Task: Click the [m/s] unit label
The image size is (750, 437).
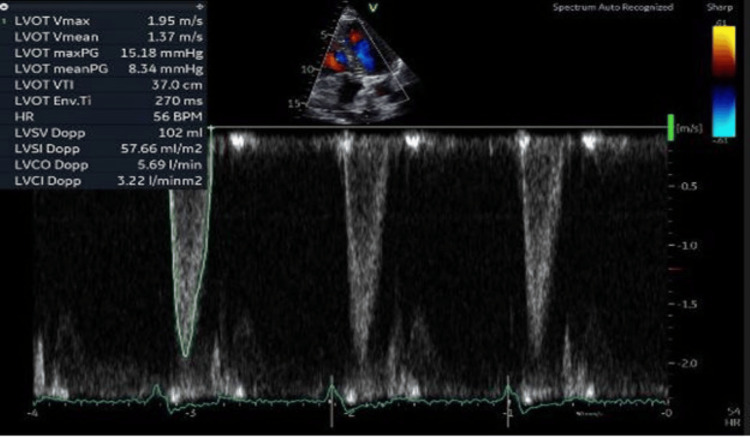Action: [689, 129]
